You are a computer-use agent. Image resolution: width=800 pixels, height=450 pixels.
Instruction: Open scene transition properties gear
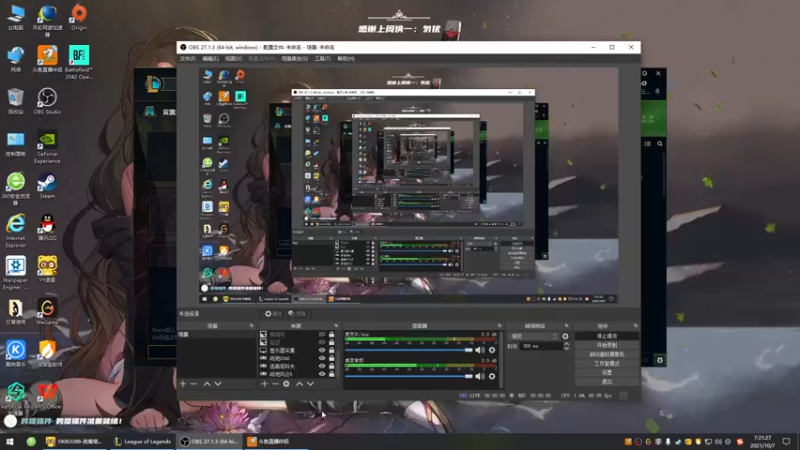click(x=565, y=336)
